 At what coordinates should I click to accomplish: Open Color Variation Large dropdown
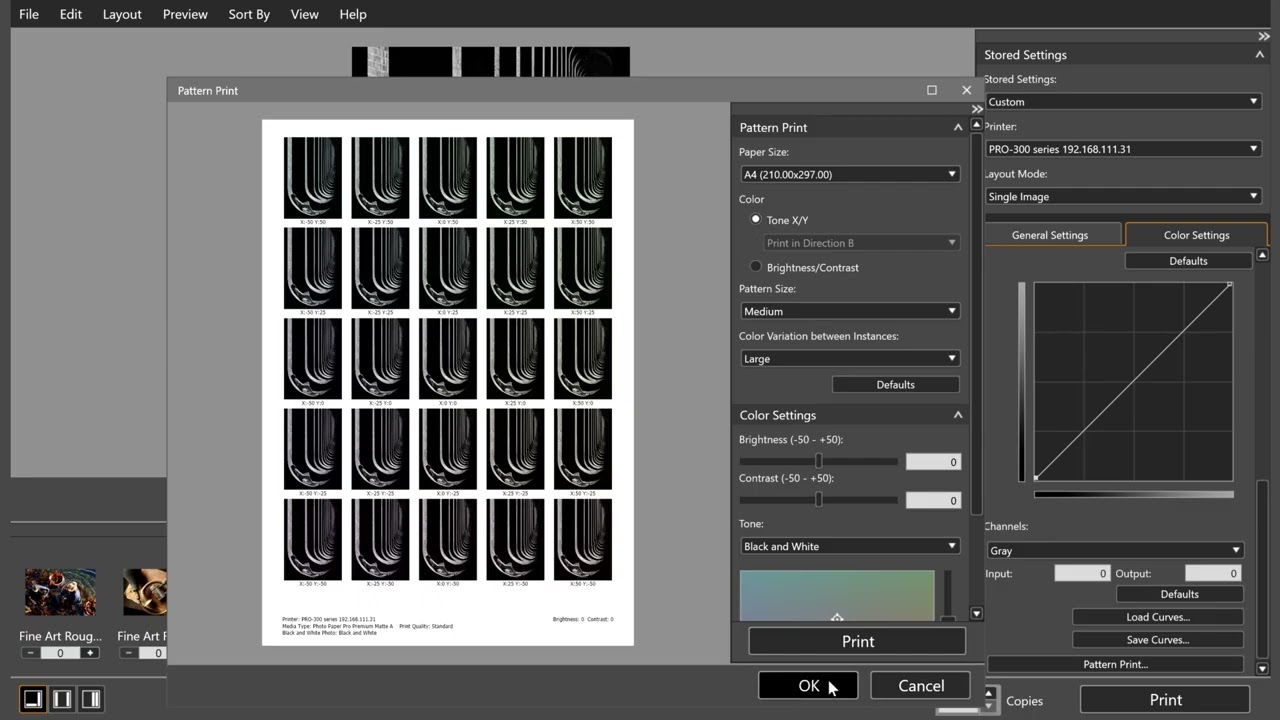pos(850,358)
